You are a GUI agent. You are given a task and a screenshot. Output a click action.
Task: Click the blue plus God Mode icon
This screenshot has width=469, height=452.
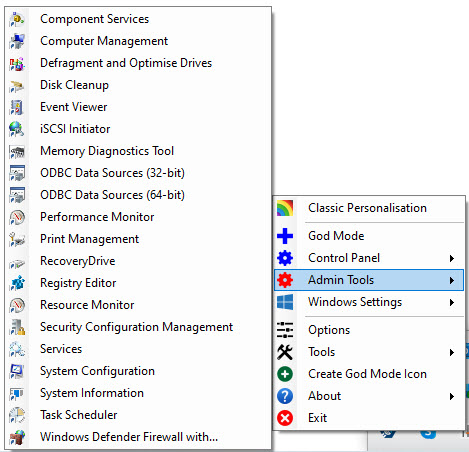[x=285, y=236]
